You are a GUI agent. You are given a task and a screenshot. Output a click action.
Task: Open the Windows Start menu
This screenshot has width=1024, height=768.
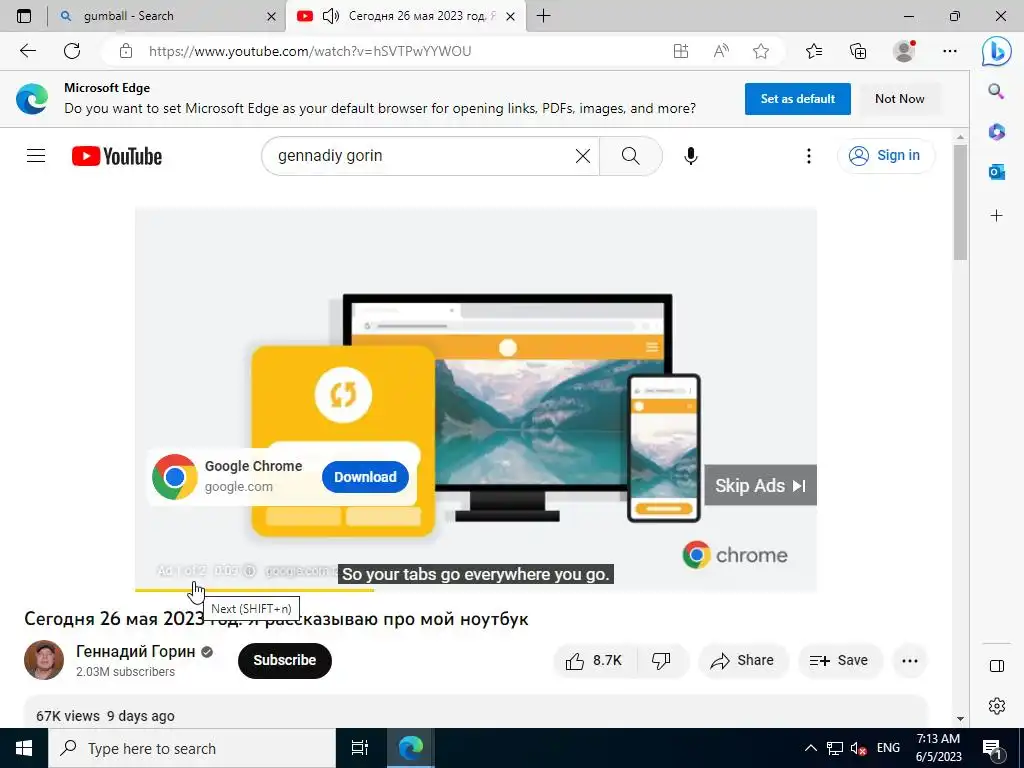pos(24,748)
